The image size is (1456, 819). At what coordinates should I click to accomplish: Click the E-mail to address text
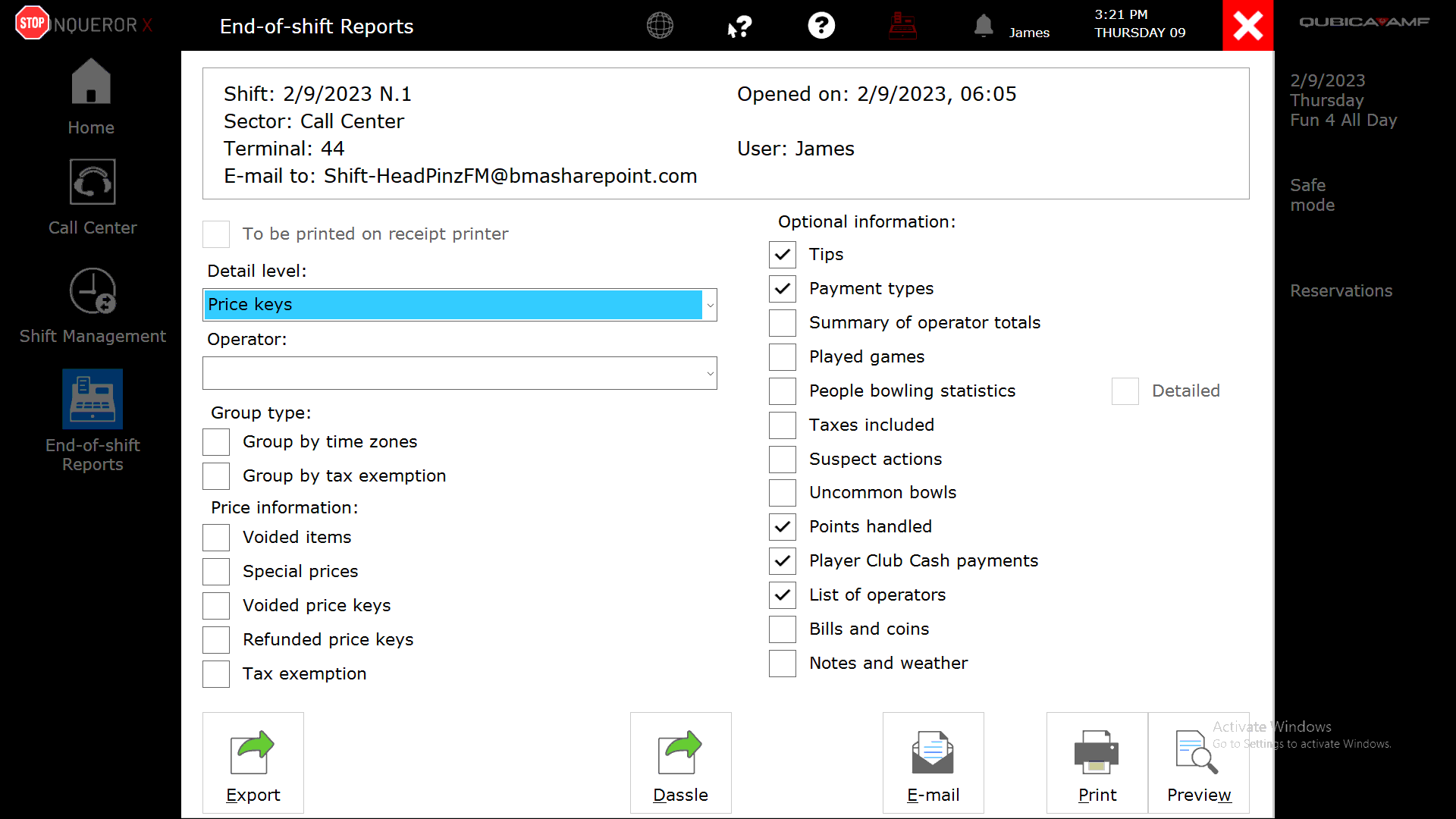pos(460,176)
